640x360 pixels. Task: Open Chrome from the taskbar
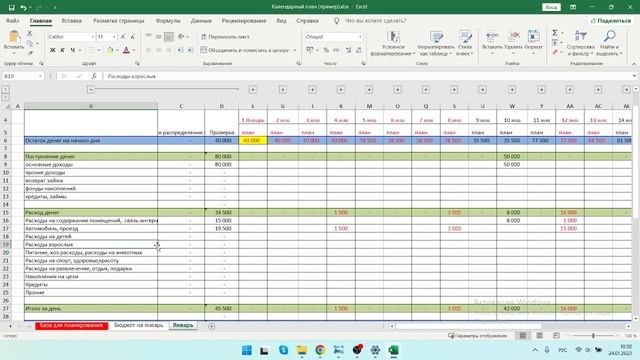(320, 350)
